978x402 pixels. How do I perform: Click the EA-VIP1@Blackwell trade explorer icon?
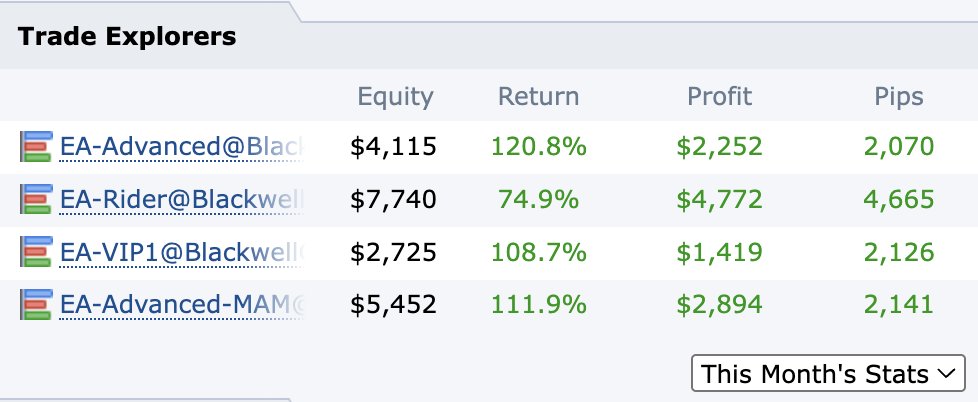pyautogui.click(x=36, y=252)
